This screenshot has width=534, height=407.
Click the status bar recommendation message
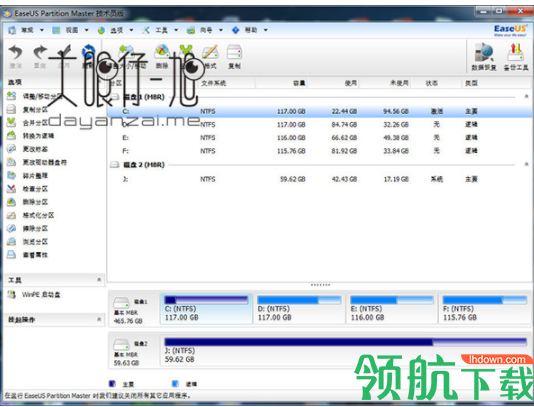[x=97, y=396]
